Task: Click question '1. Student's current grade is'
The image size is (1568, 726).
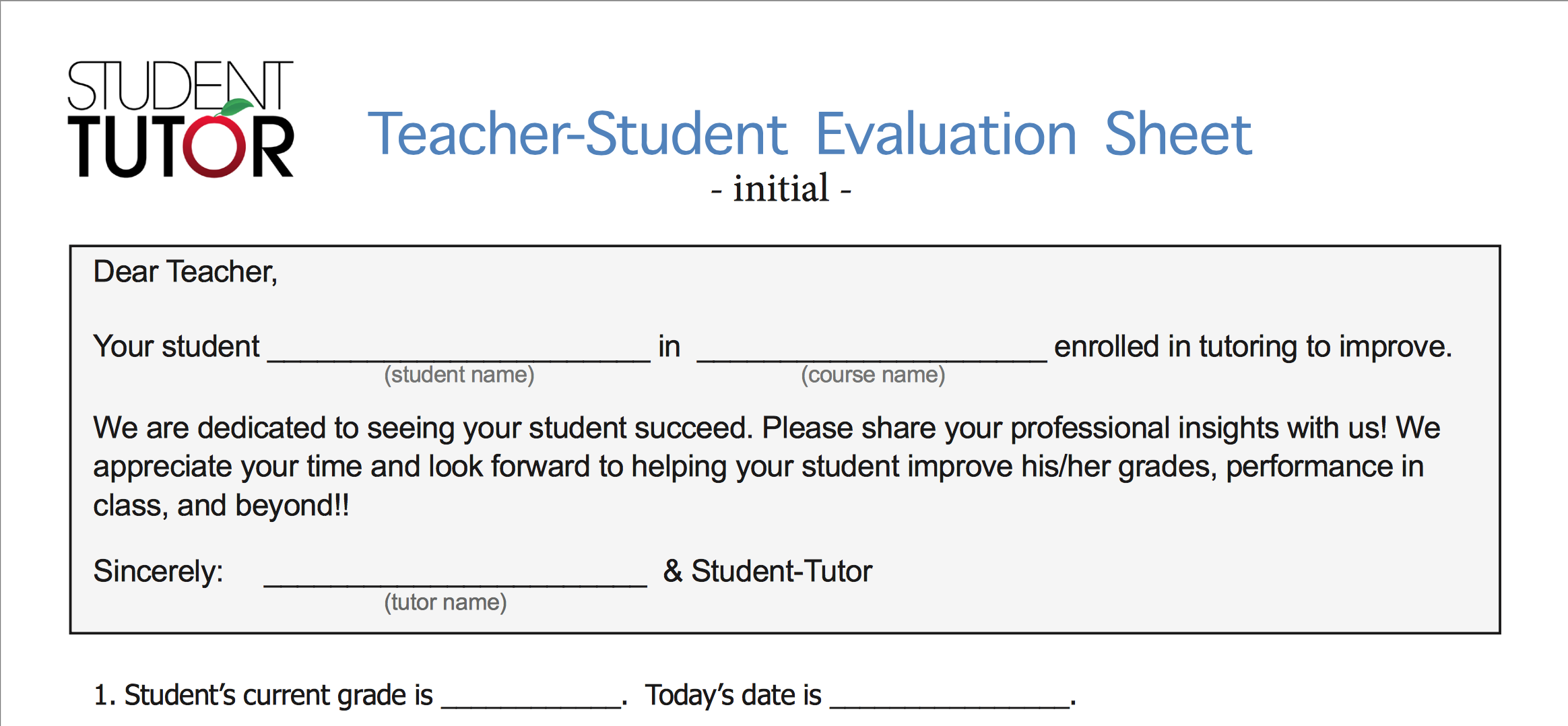Action: 263,696
